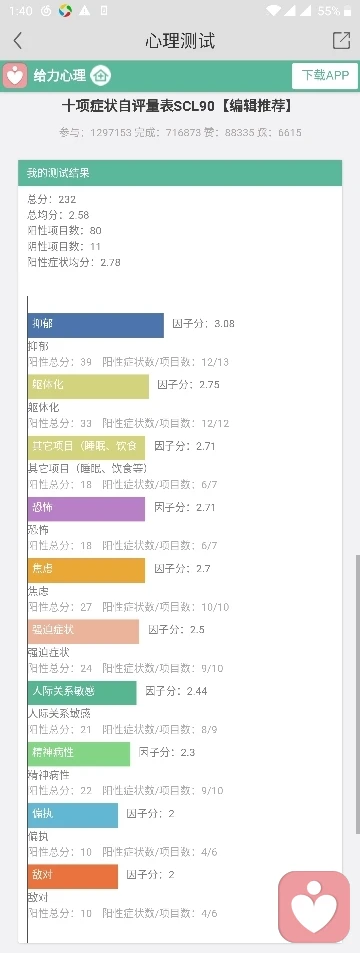Viewport: 360px width, 953px height.
Task: Tap the home icon beside 给力心理
Action: (x=100, y=76)
